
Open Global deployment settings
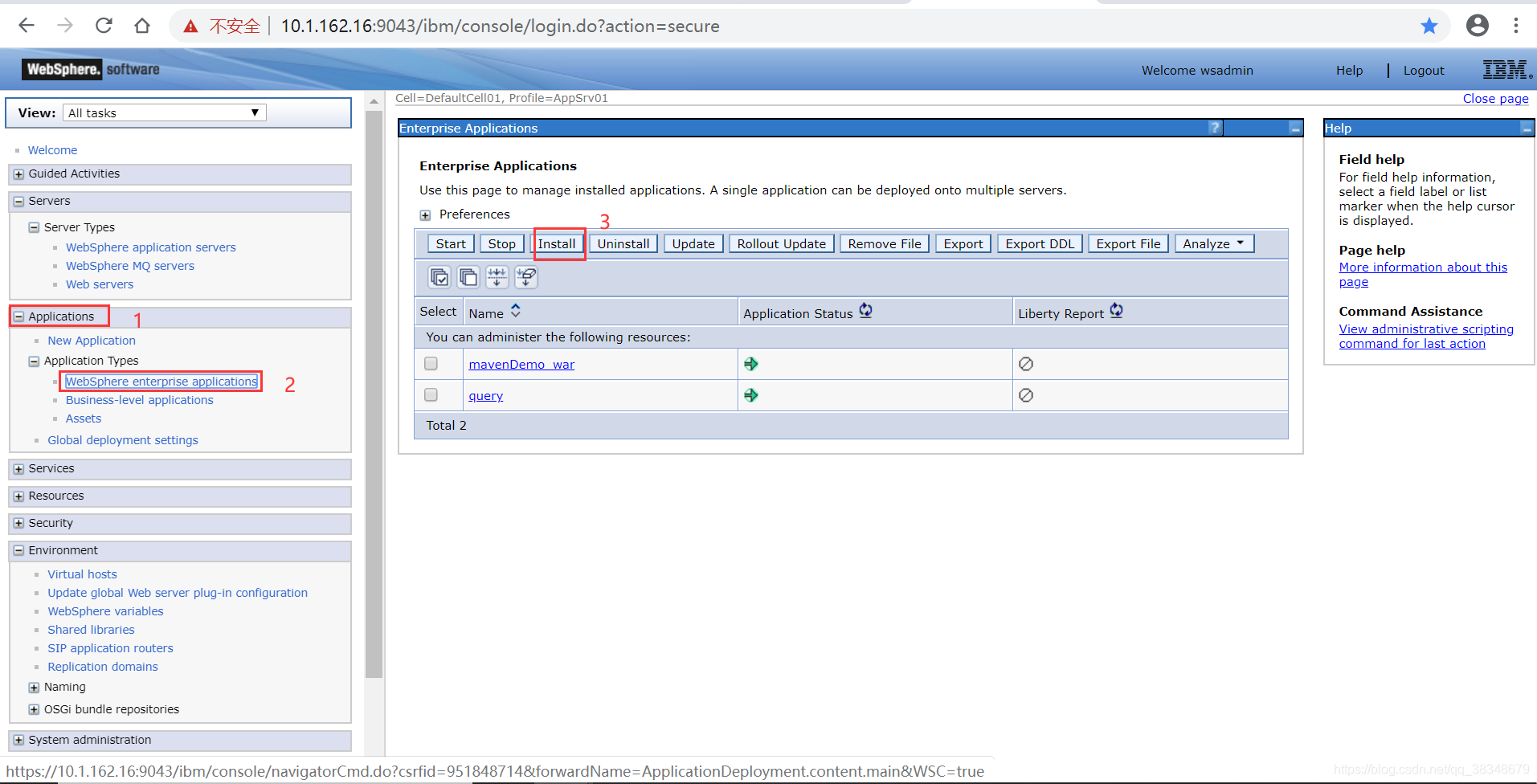123,440
